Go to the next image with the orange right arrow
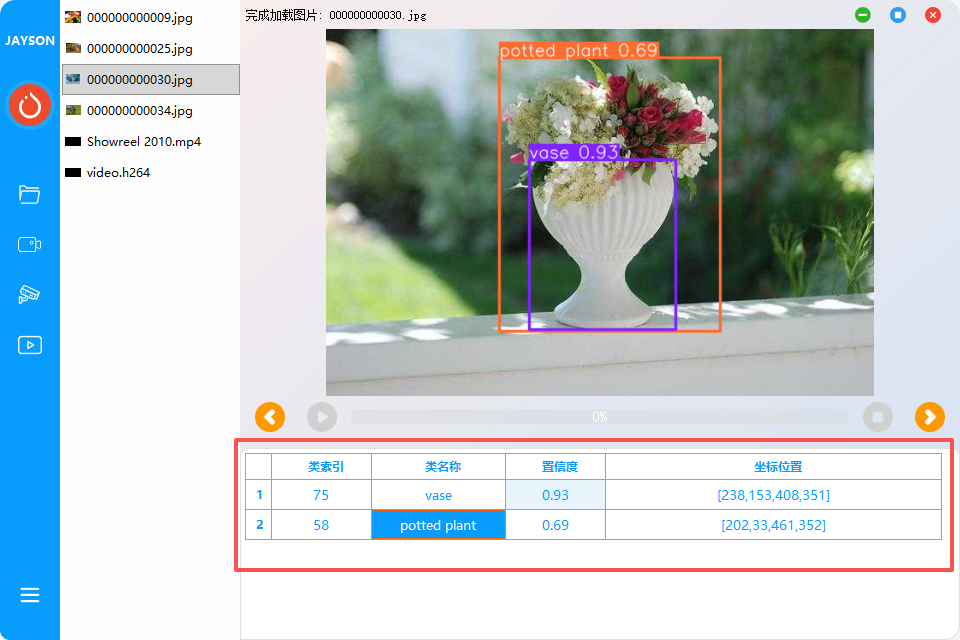Screen dimensions: 960x640 [930, 417]
